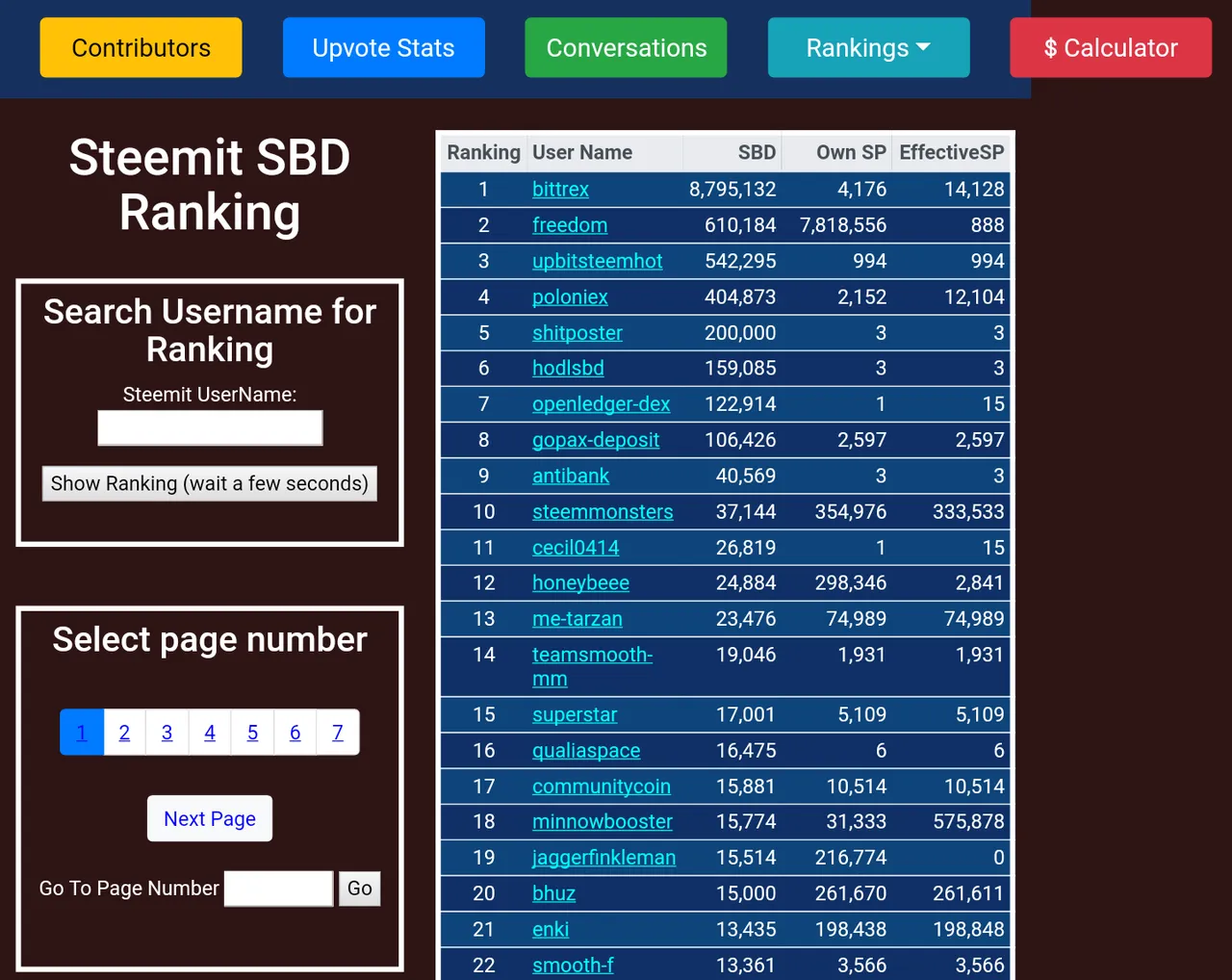This screenshot has height=980, width=1232.
Task: Sort by Own SP column header
Action: point(836,152)
